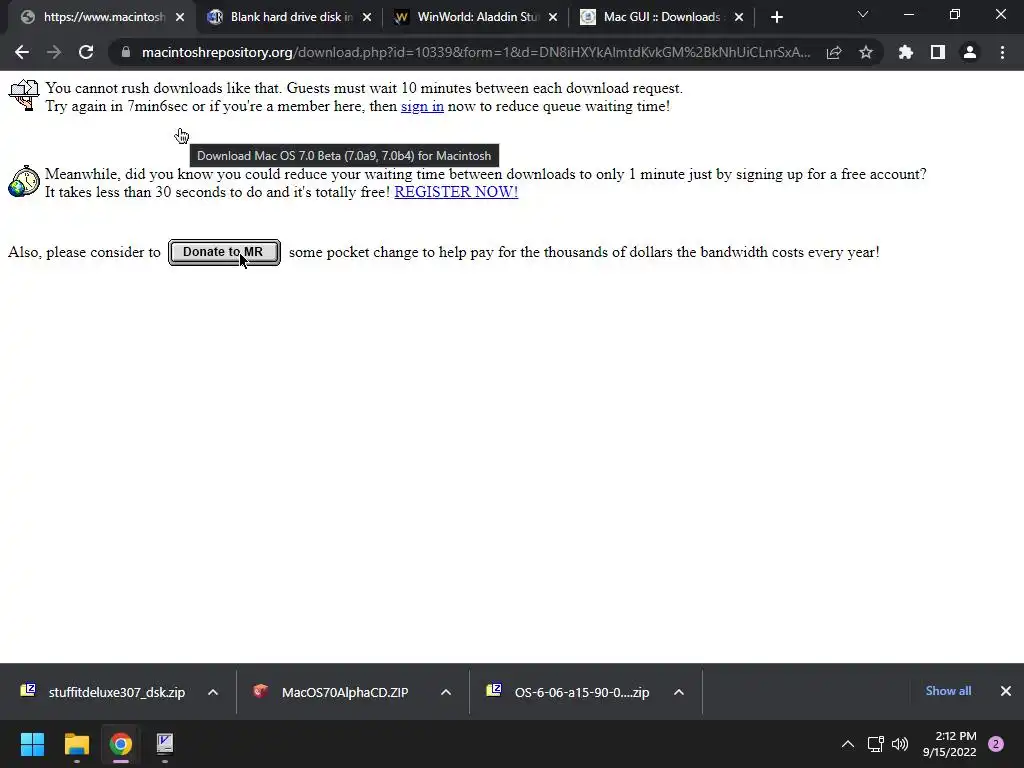This screenshot has width=1024, height=768.
Task: Click the volume speaker icon
Action: (x=900, y=744)
